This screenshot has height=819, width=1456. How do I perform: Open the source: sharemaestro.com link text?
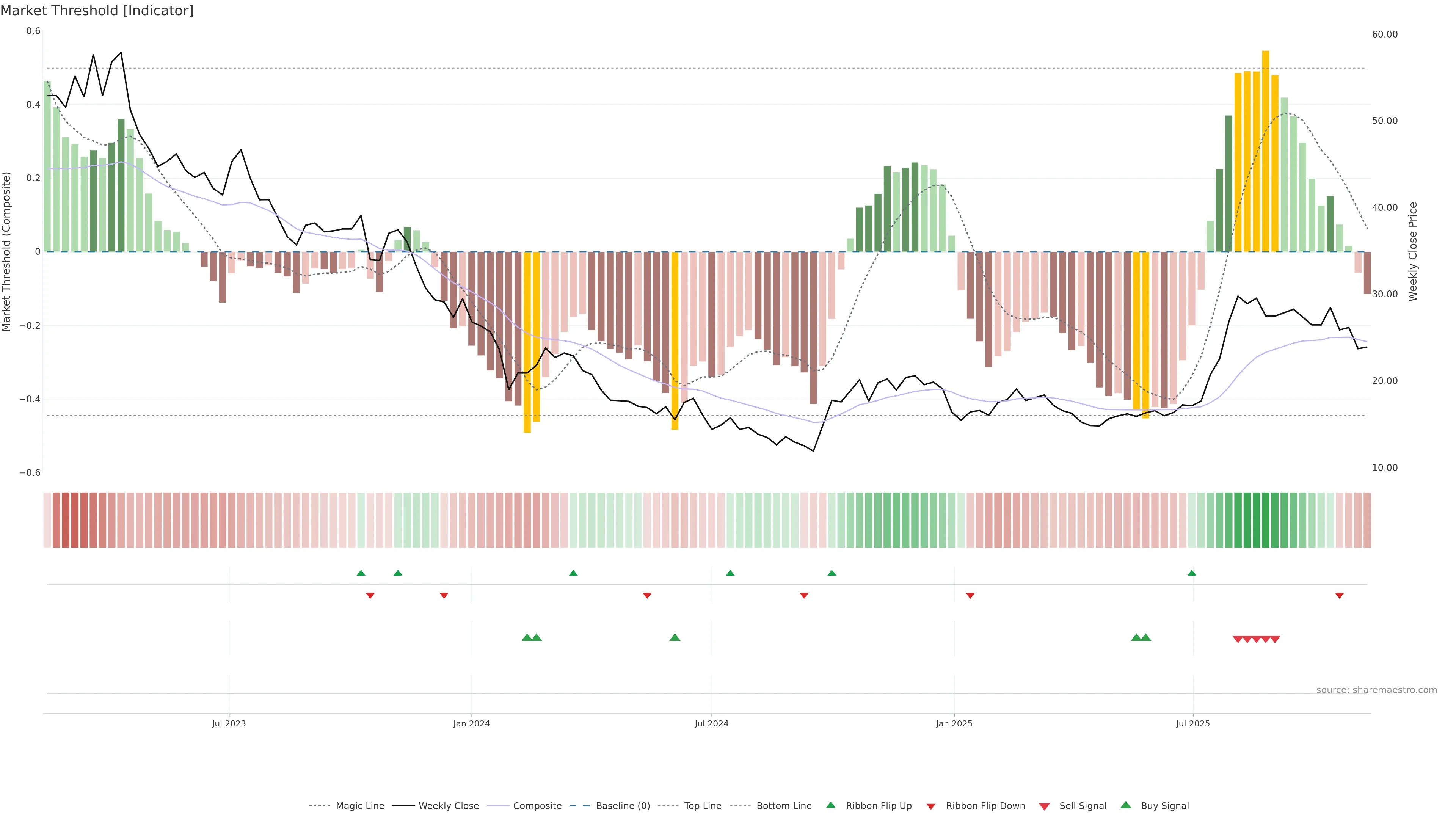[x=1376, y=690]
